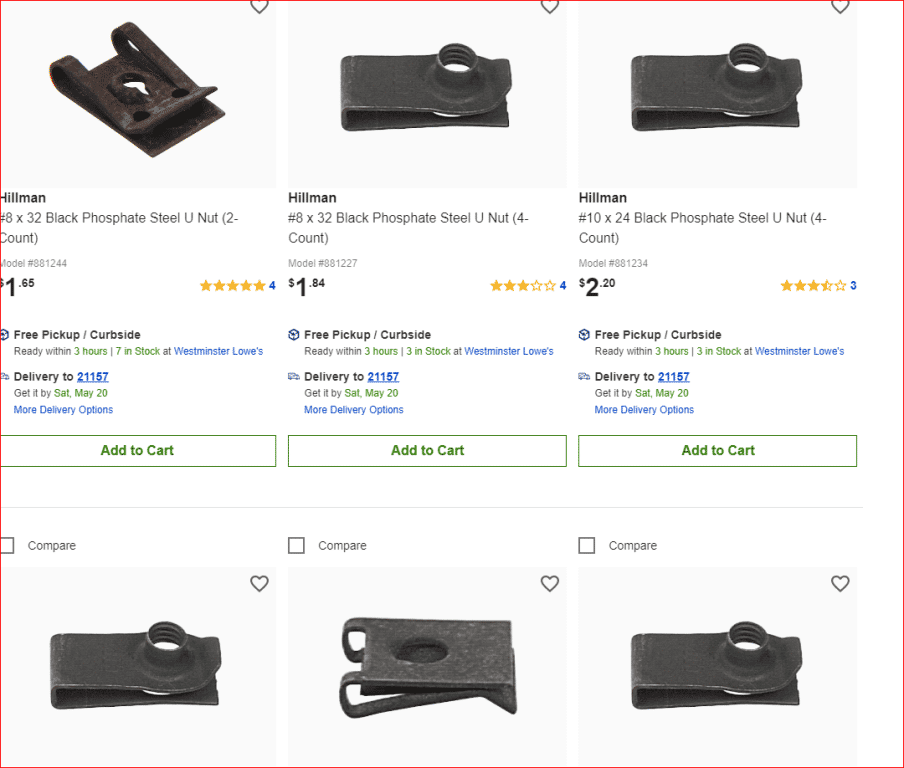904x768 pixels.
Task: Open More Delivery Options for $1.84 product
Action: click(353, 410)
